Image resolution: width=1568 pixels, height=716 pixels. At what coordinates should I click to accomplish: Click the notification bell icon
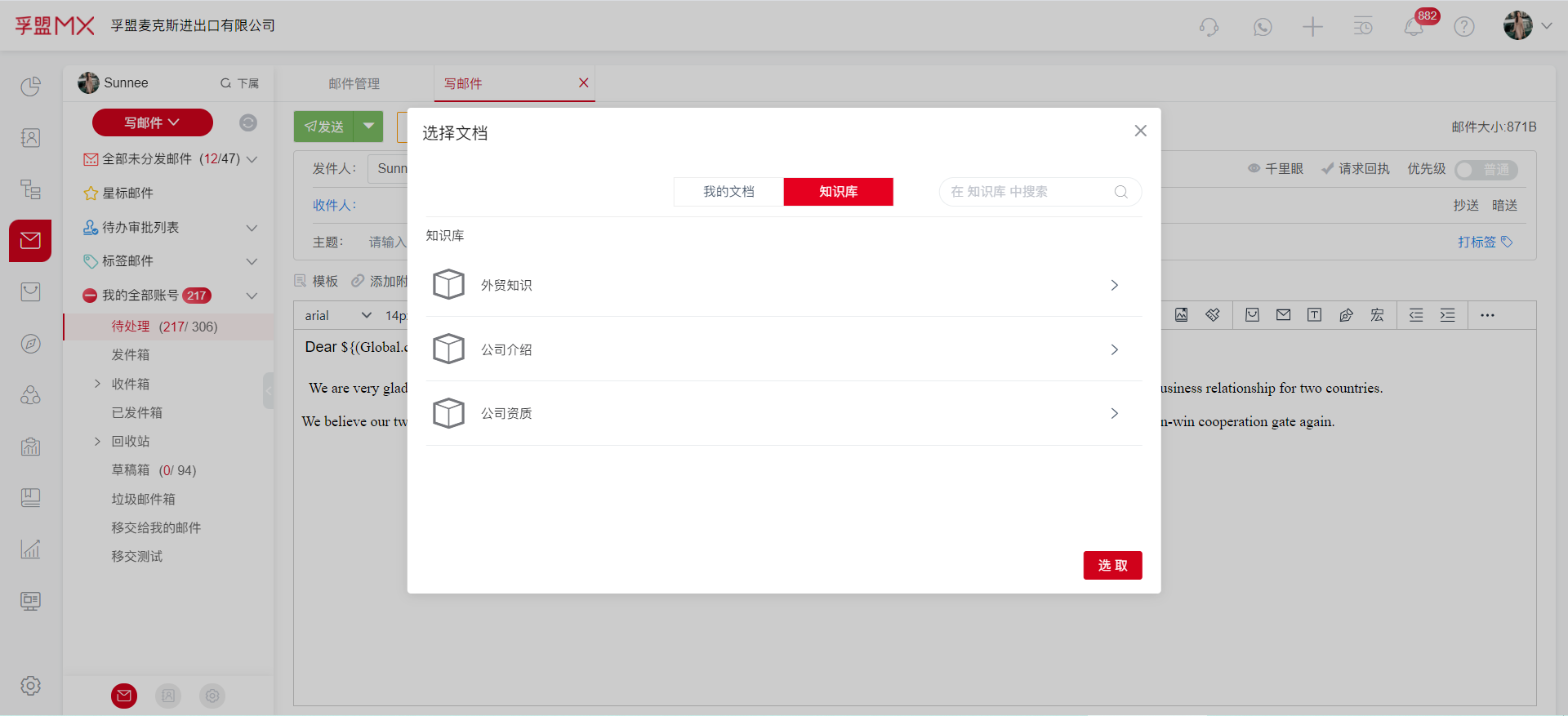click(1414, 27)
